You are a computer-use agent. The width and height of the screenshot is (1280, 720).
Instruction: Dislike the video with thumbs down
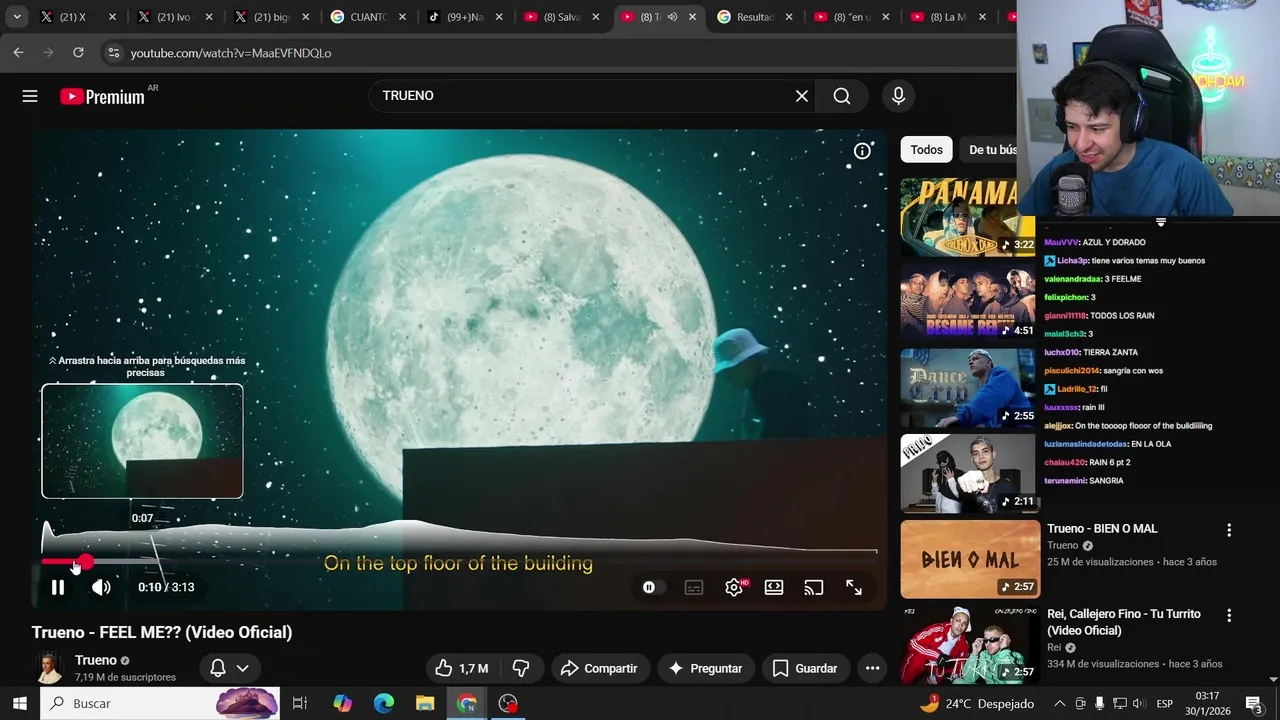click(x=520, y=668)
